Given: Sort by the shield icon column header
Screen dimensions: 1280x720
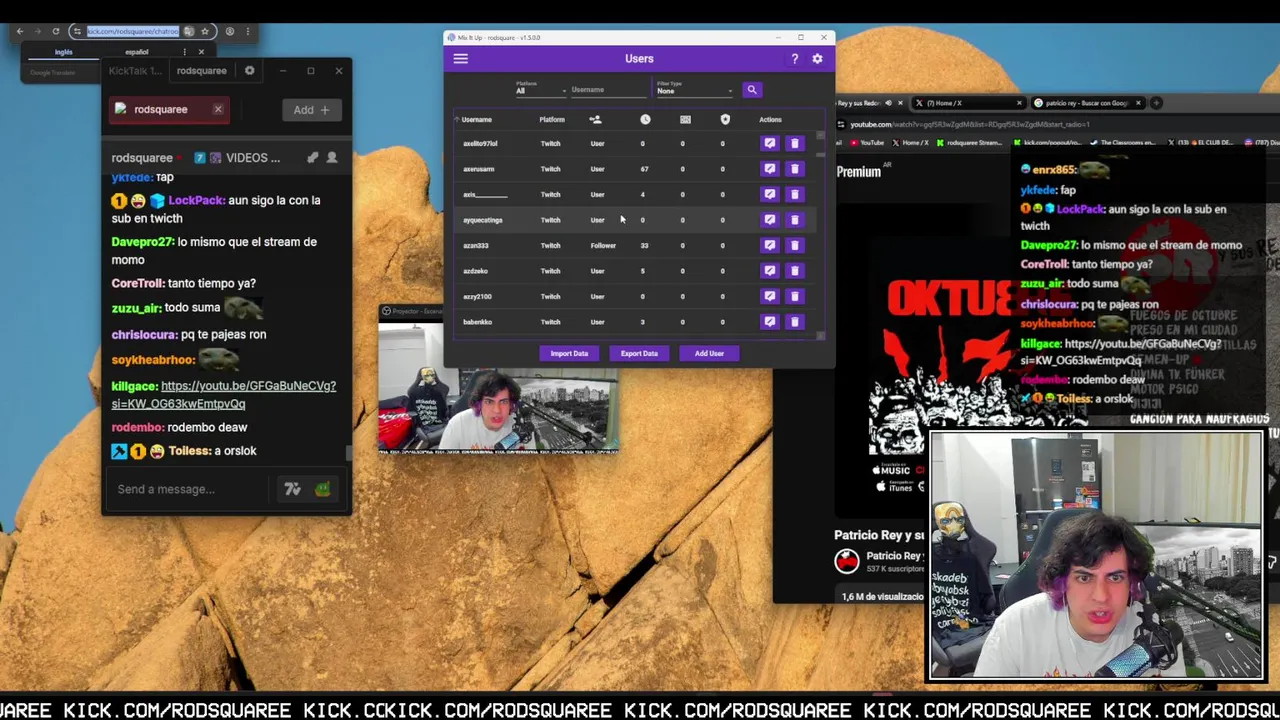Looking at the screenshot, I should tap(725, 119).
